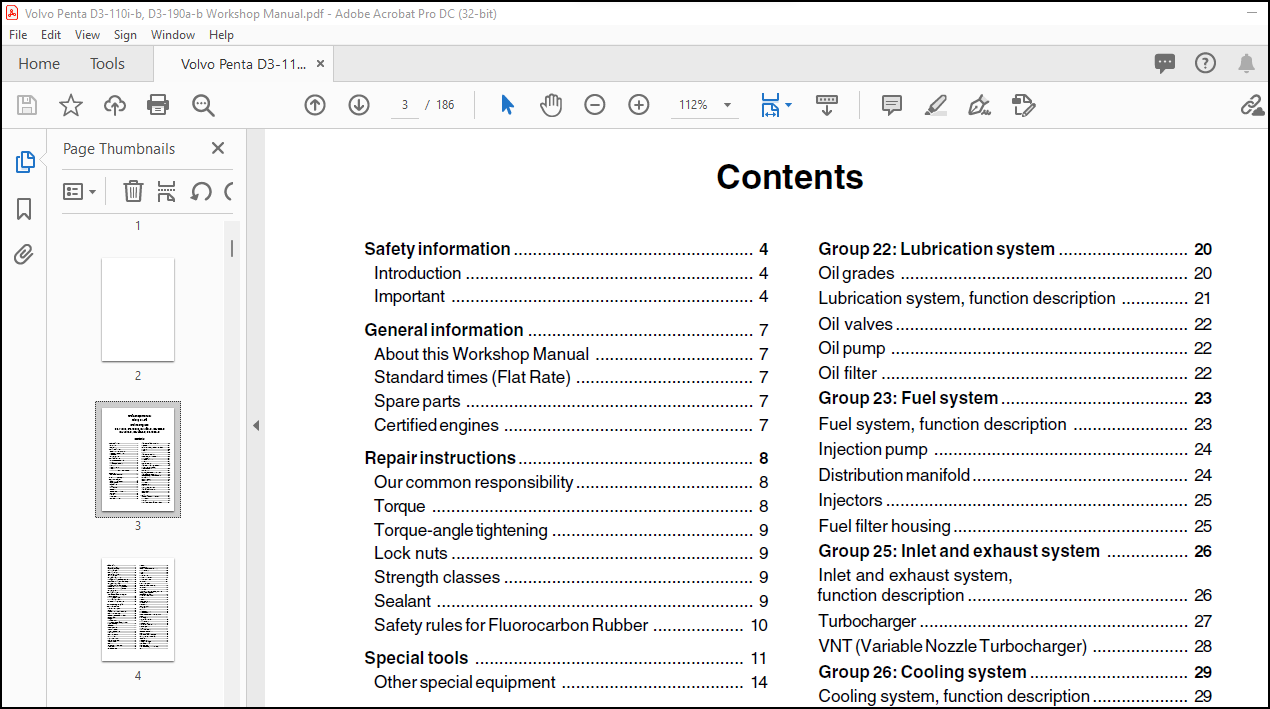Open the File menu
Image resolution: width=1270 pixels, height=709 pixels.
pyautogui.click(x=18, y=34)
